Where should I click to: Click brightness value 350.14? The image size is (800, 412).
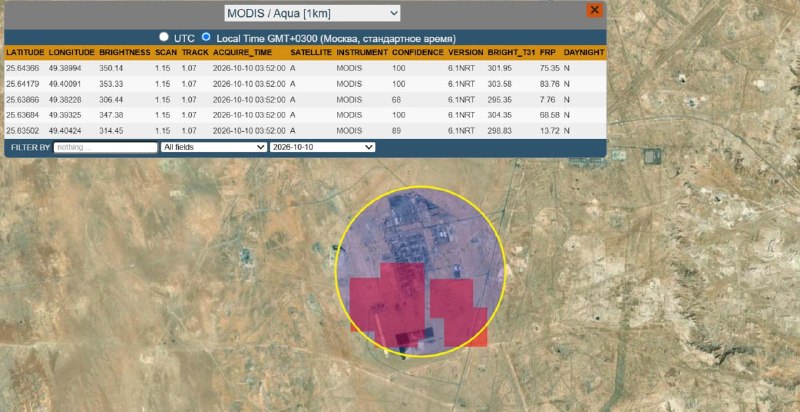111,68
